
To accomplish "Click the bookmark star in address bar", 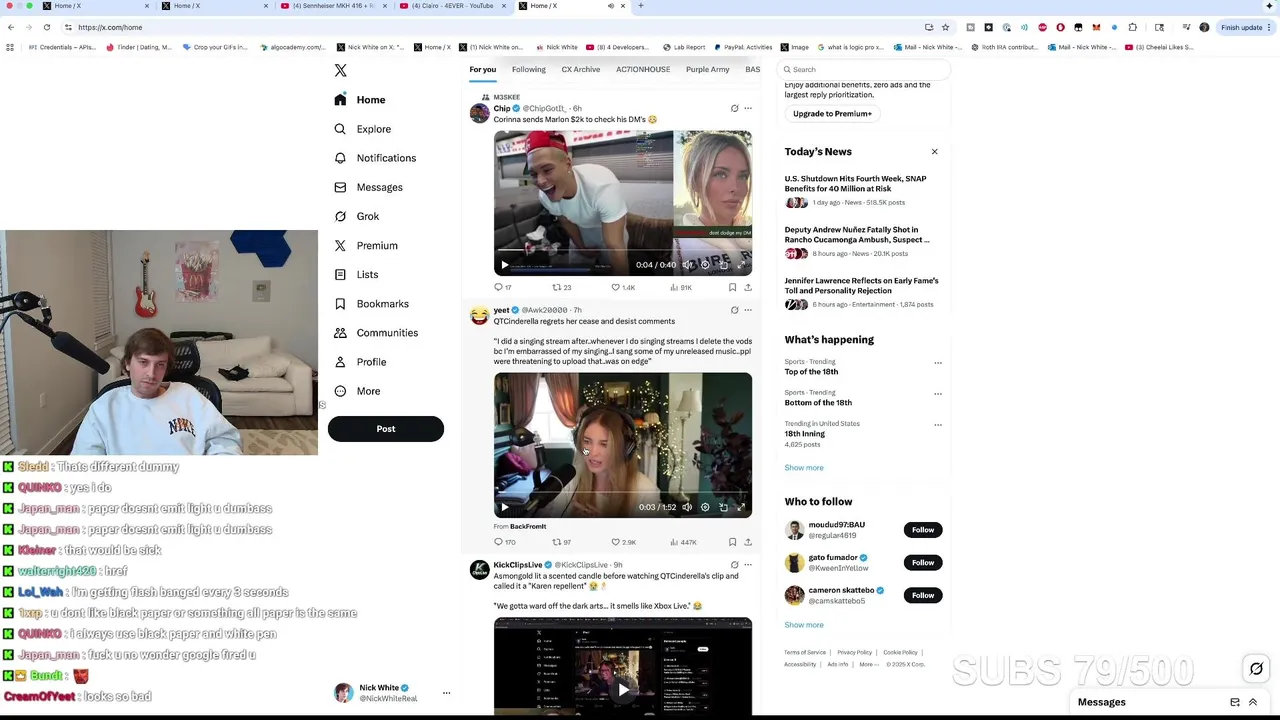I will [945, 27].
